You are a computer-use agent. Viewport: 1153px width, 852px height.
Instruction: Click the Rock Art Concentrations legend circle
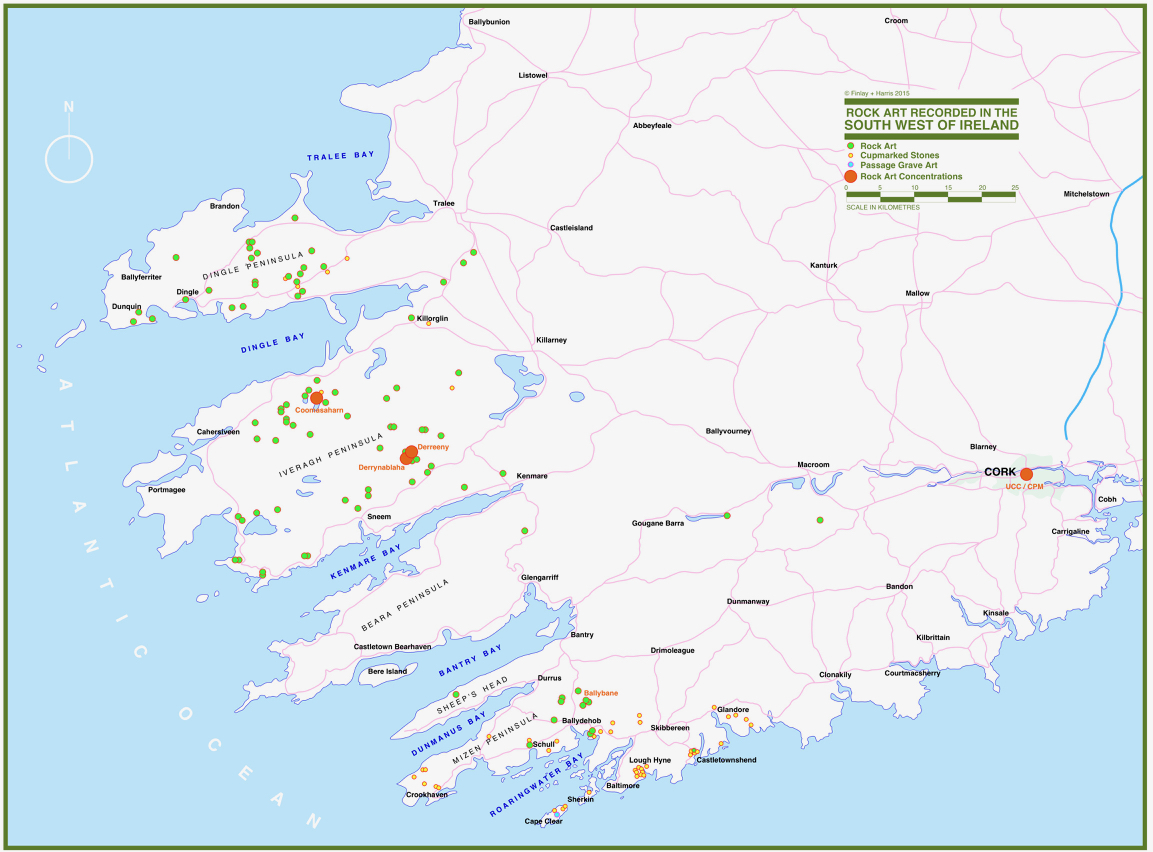[x=850, y=176]
